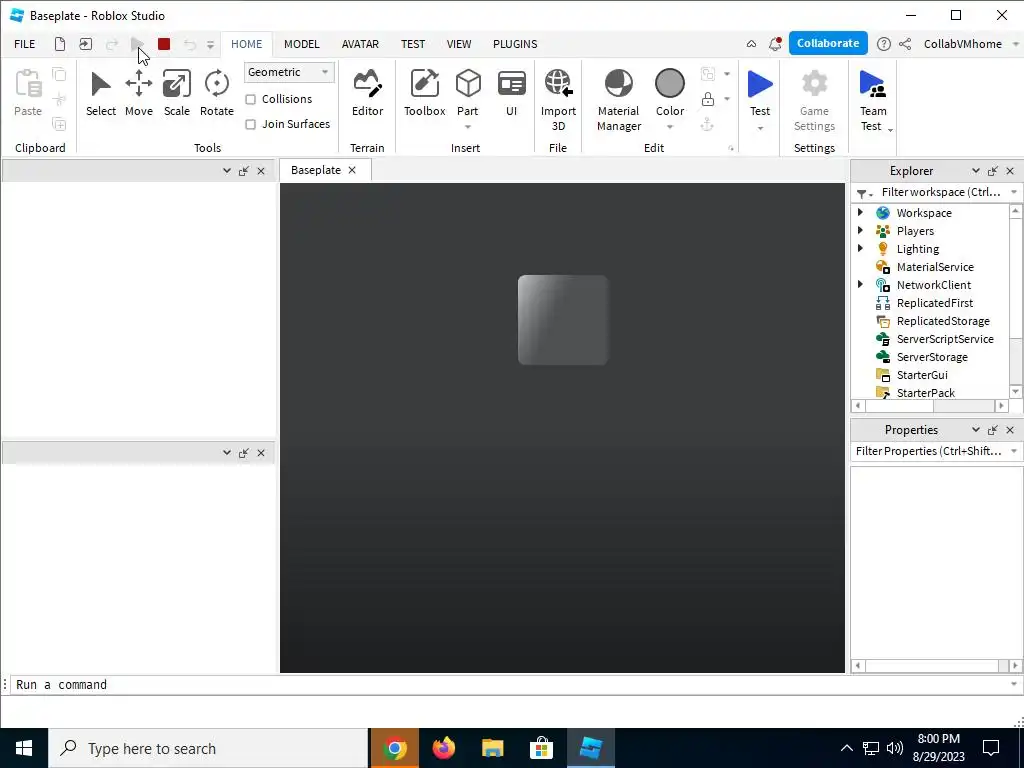Click the help question mark icon
1024x768 pixels.
(884, 44)
